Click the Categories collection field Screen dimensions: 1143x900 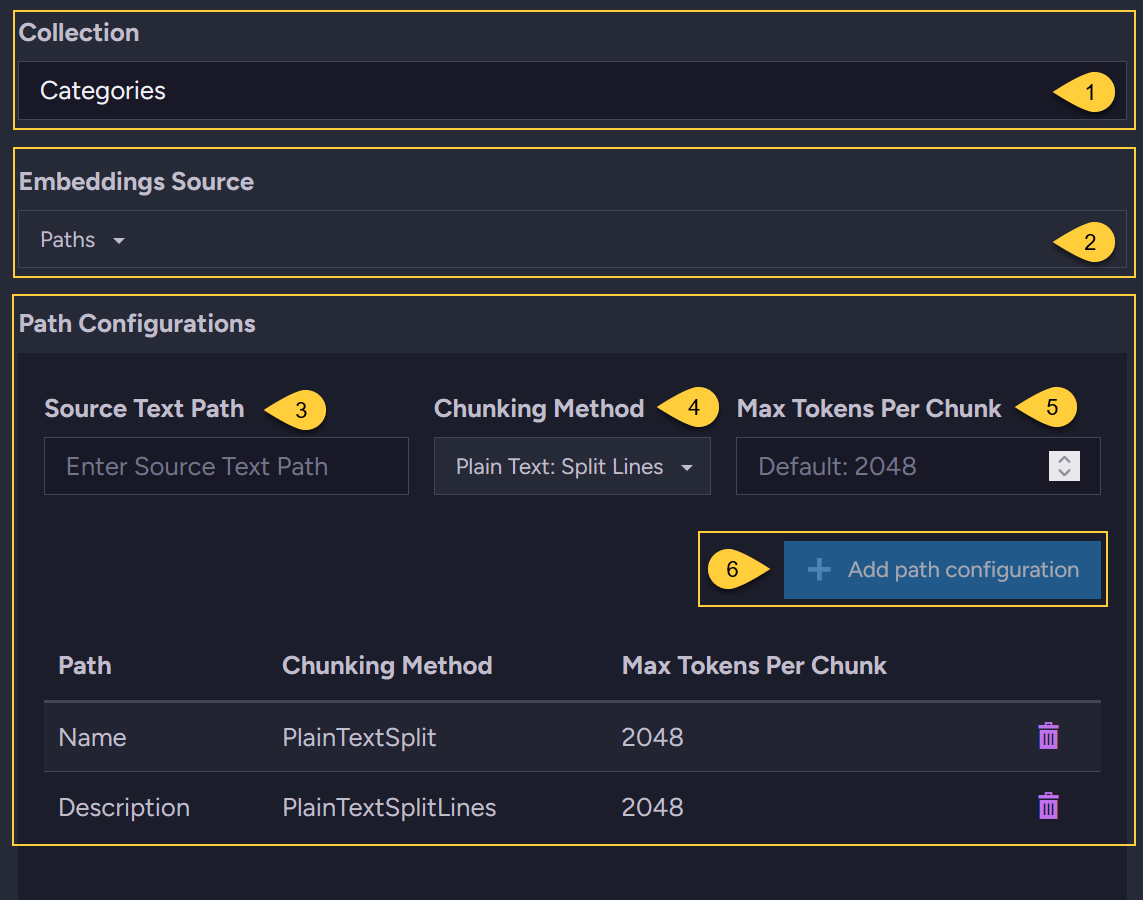point(572,90)
